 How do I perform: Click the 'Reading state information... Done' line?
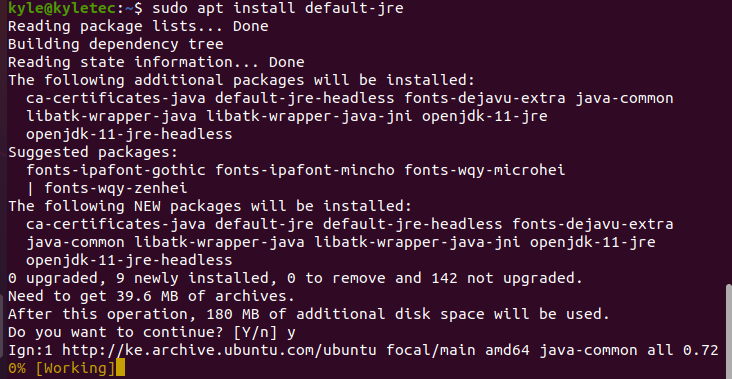point(156,62)
